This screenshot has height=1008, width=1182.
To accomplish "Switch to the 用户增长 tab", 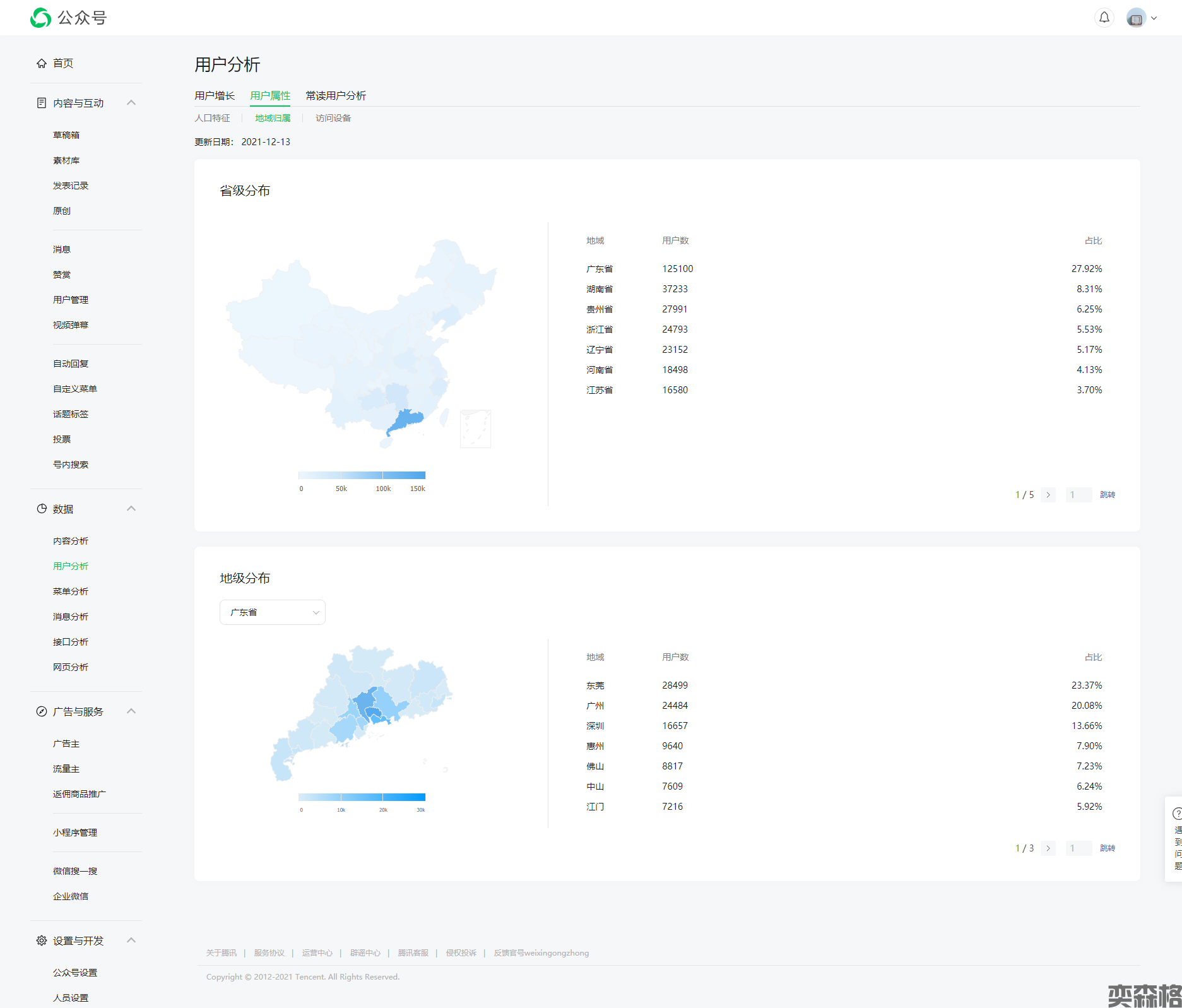I will coord(215,95).
